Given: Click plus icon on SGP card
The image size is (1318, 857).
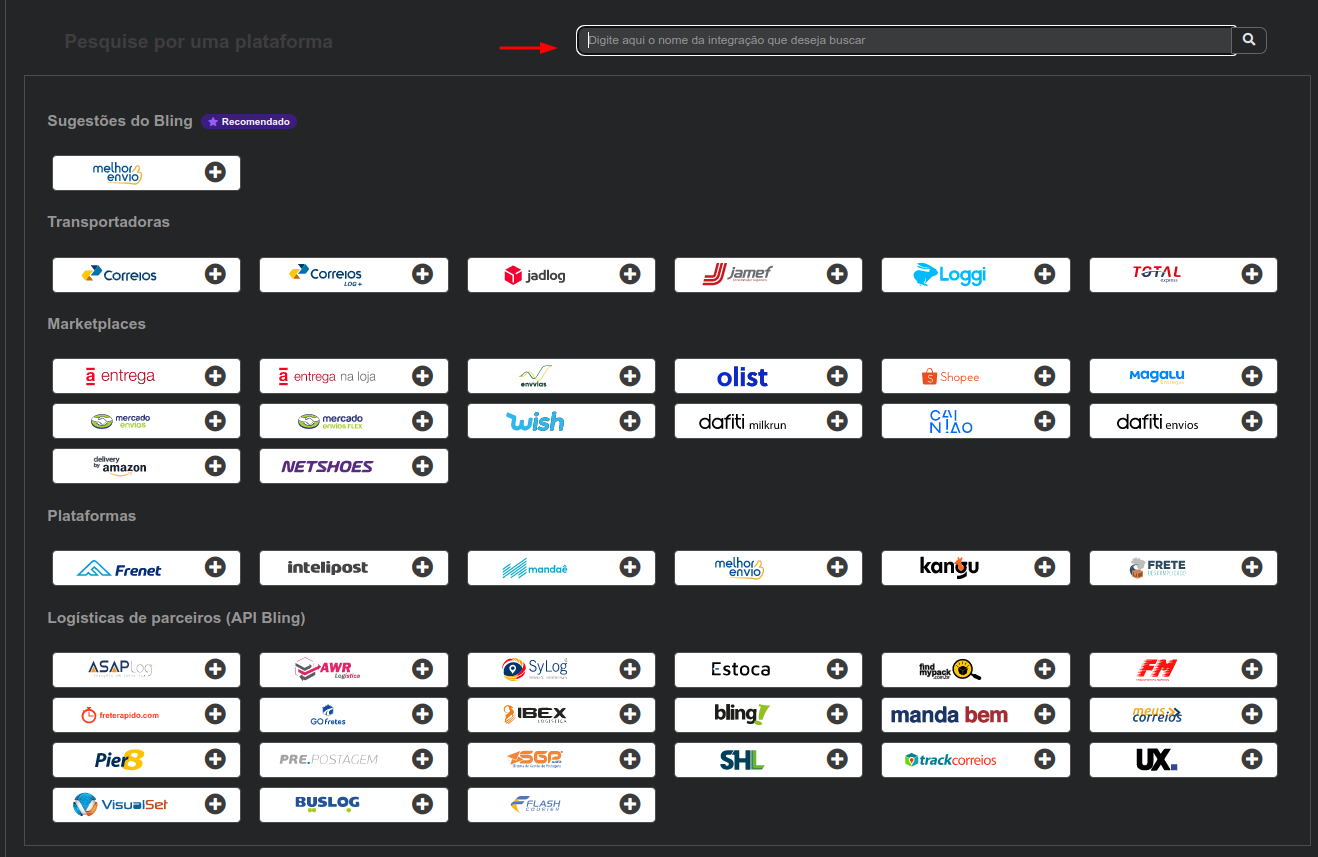Looking at the screenshot, I should coord(630,759).
